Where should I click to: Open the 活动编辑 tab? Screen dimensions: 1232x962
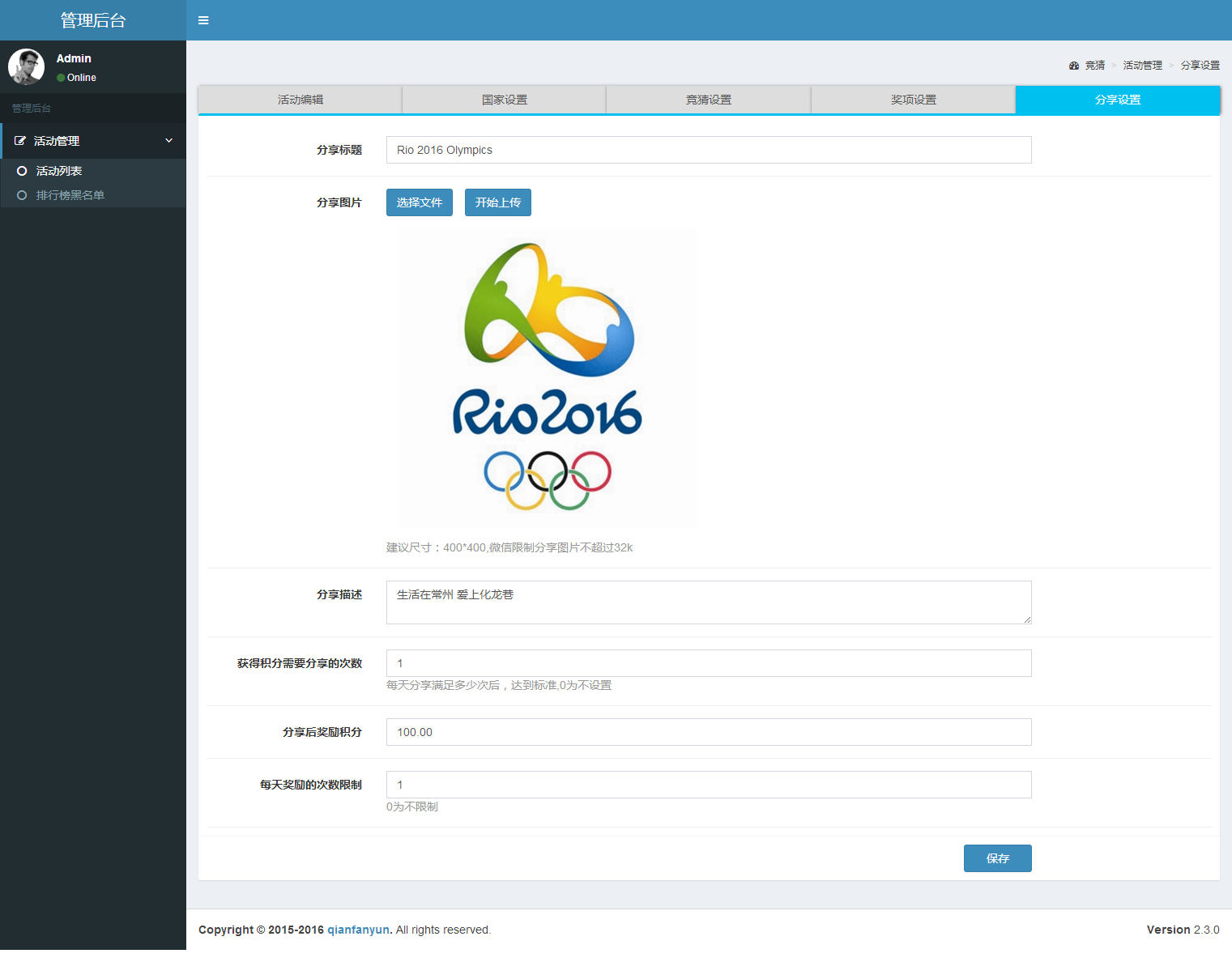click(x=301, y=100)
